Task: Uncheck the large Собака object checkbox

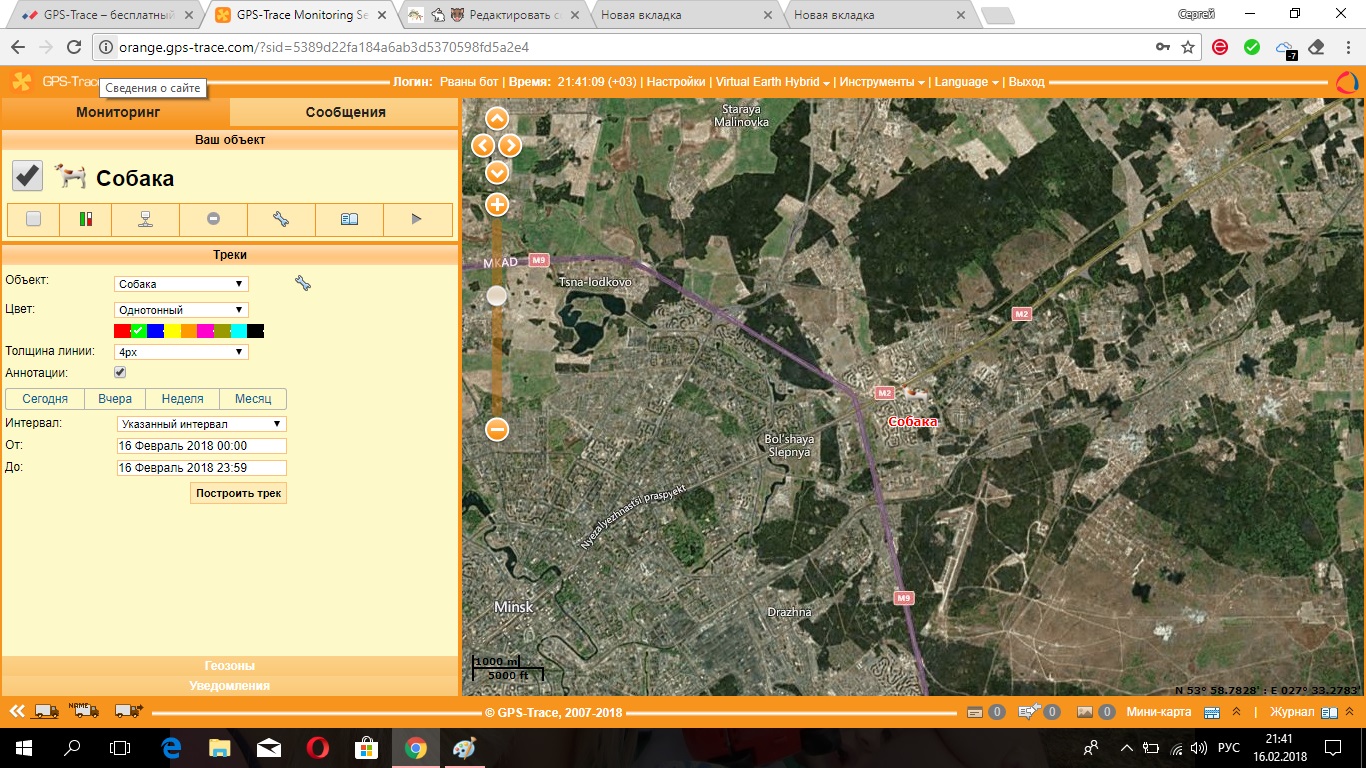Action: [27, 176]
